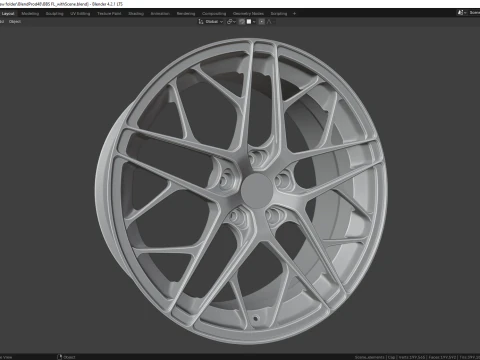The height and width of the screenshot is (360, 480).
Task: Click the Object label in status bar
Action: [69, 357]
